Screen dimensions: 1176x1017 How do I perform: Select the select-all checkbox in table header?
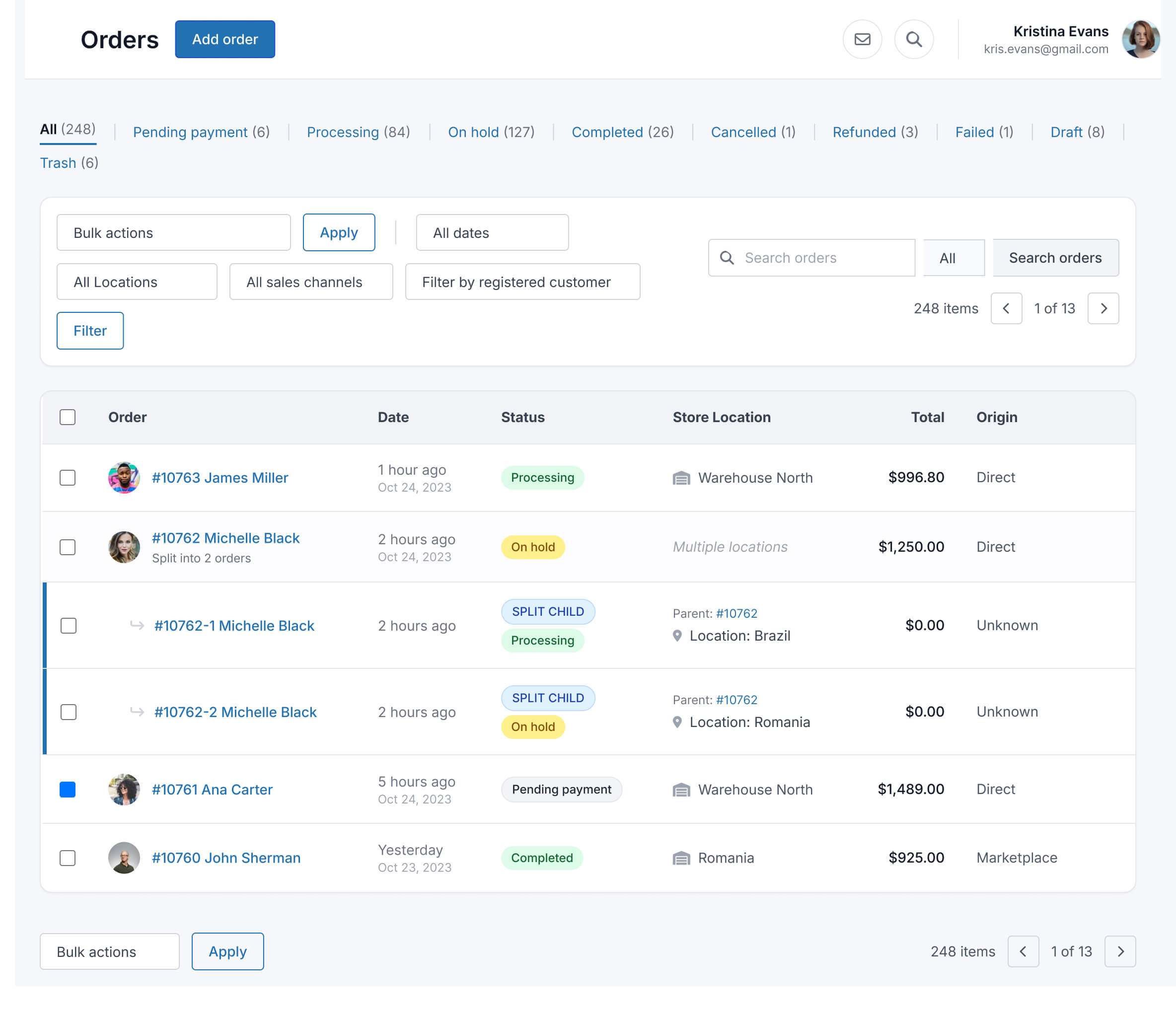68,417
